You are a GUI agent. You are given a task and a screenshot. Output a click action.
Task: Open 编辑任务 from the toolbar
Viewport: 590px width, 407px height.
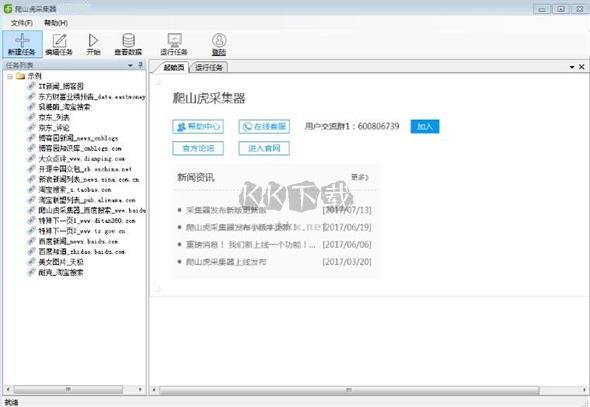tap(59, 44)
